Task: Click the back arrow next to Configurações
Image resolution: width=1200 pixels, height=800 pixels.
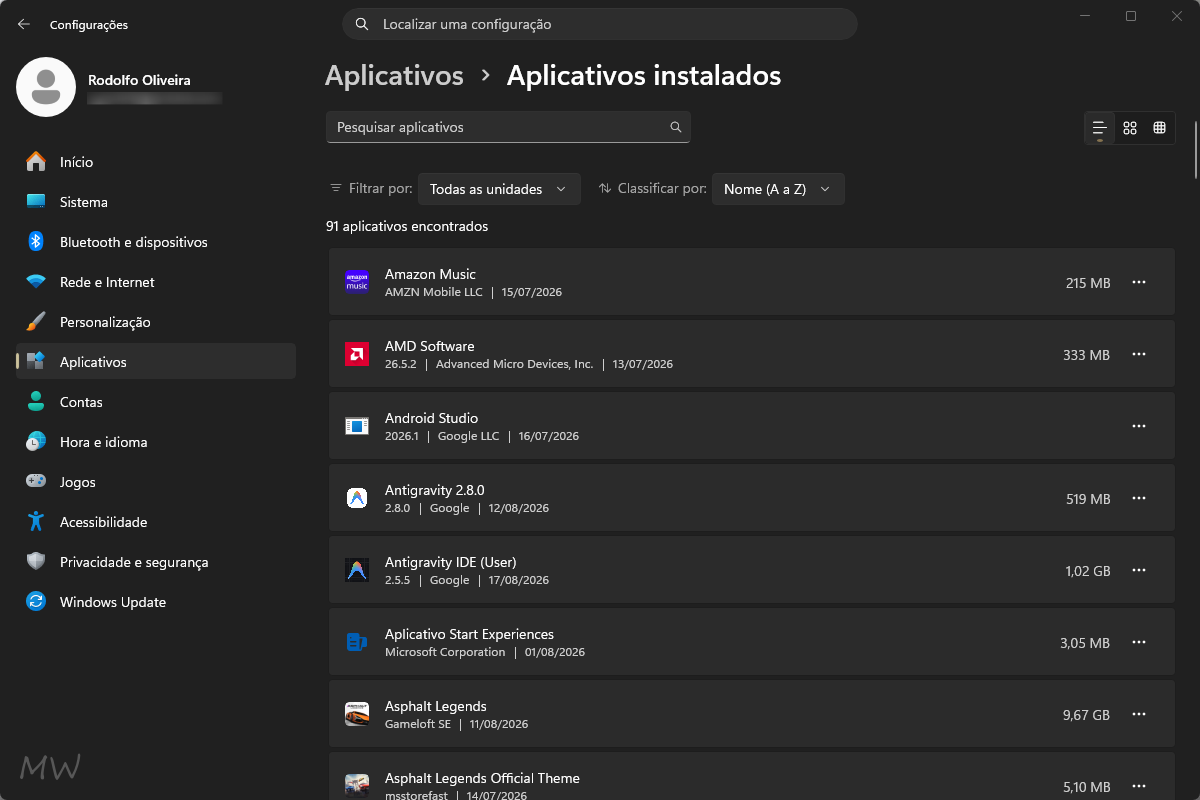Action: click(x=24, y=24)
